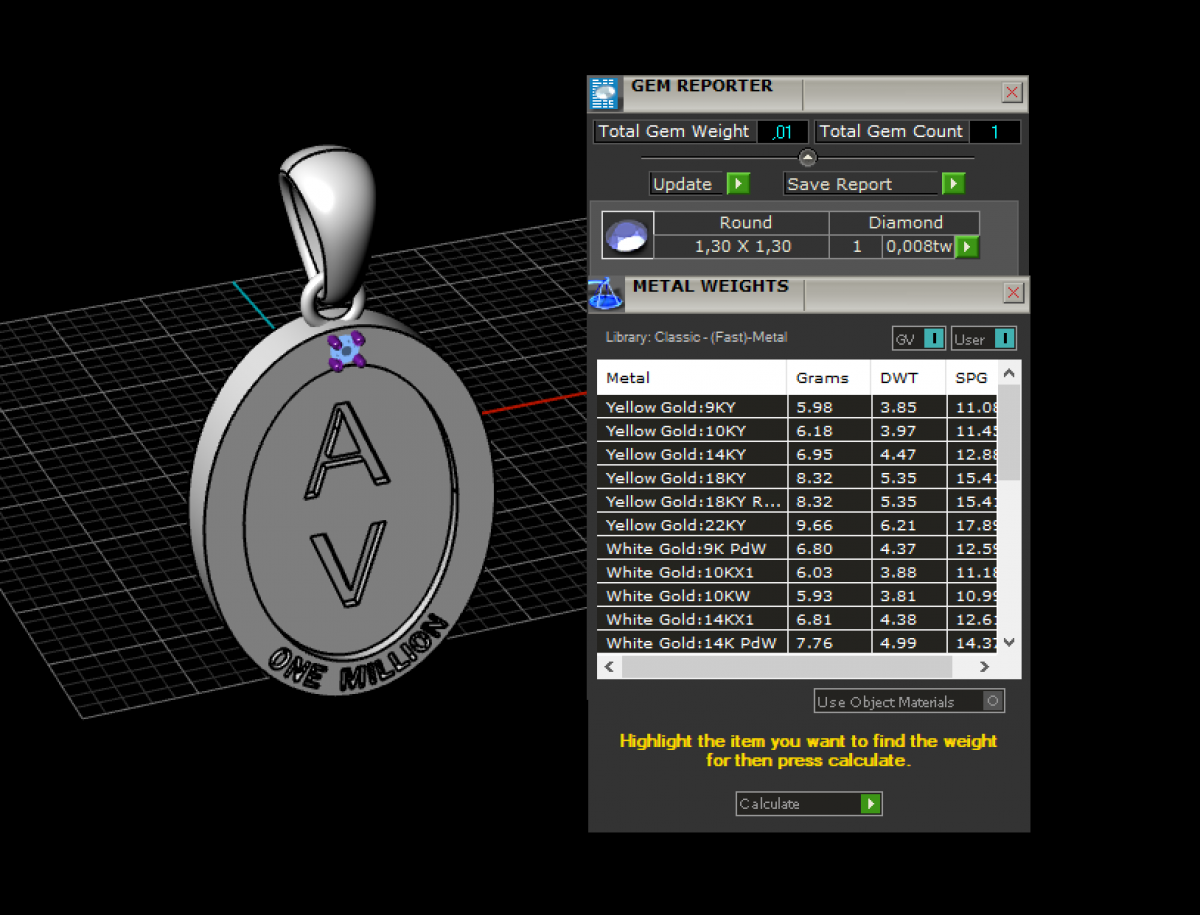Viewport: 1200px width, 915px height.
Task: Select the White Gold:14KX1 row
Action: pyautogui.click(x=798, y=619)
